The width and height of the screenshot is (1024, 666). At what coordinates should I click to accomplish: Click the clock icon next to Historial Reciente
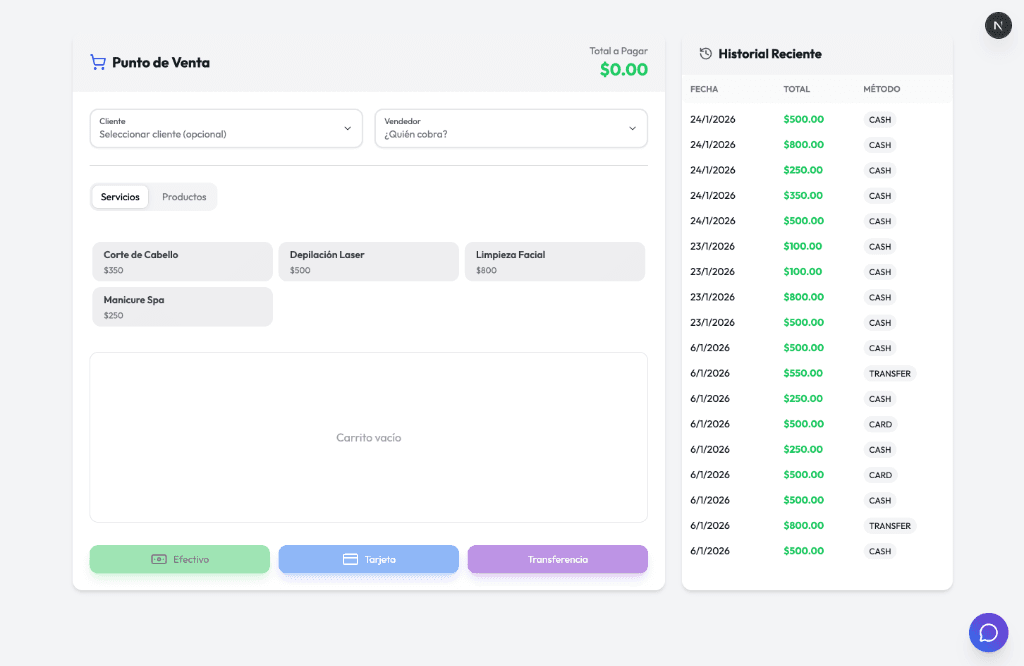click(705, 53)
